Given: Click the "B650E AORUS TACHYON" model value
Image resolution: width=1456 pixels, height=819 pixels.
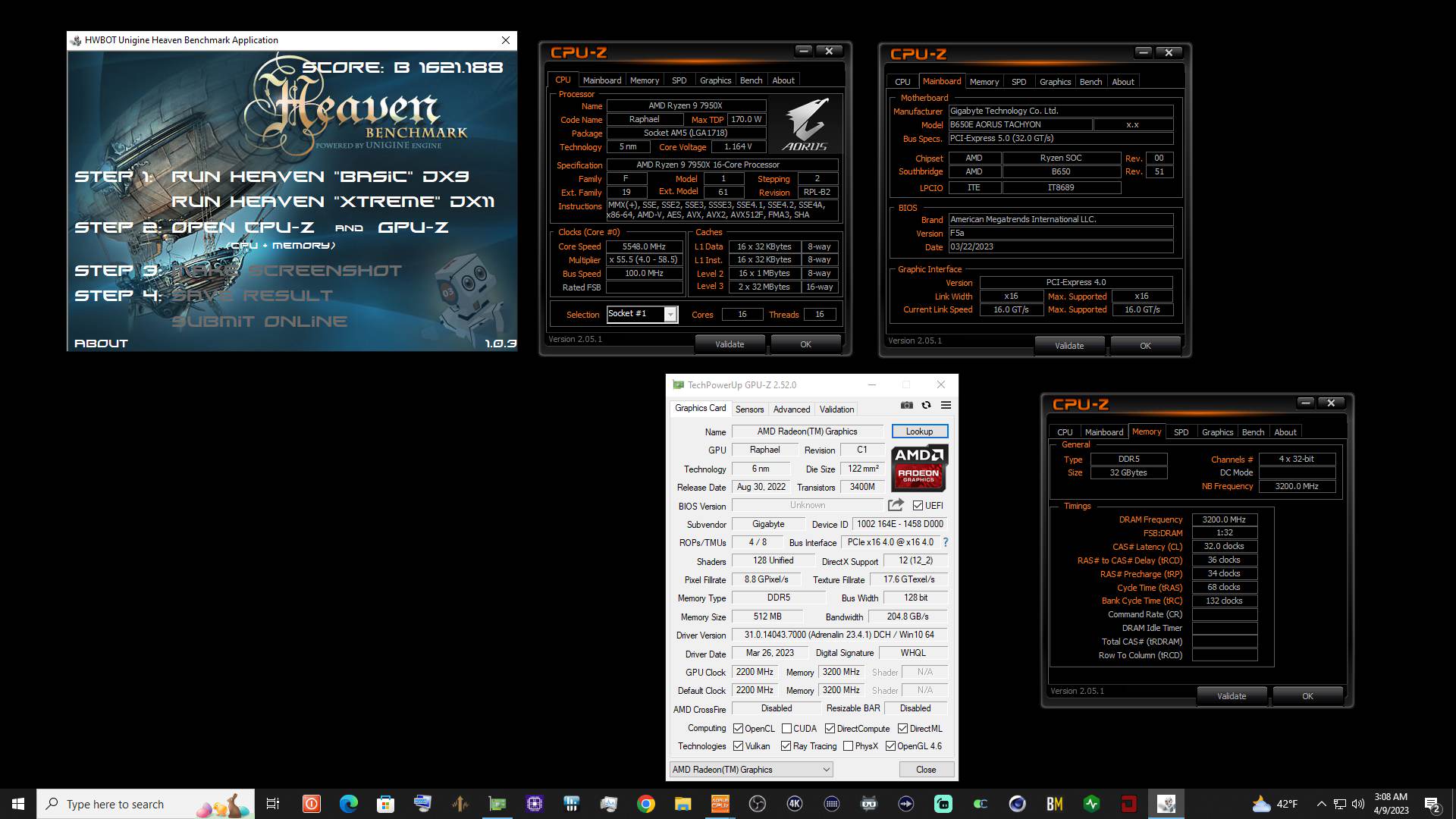Looking at the screenshot, I should point(1019,124).
